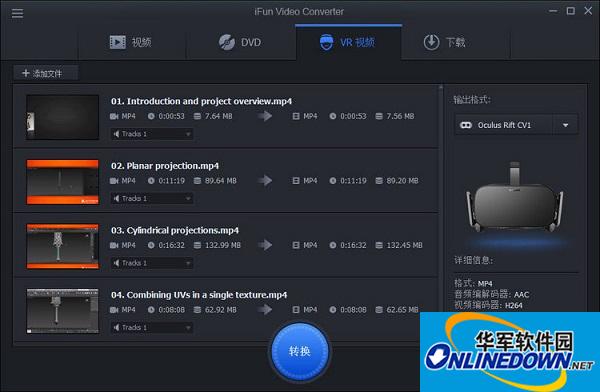The image size is (600, 392).
Task: Click source camera icon in Planar projection row
Action: point(114,181)
